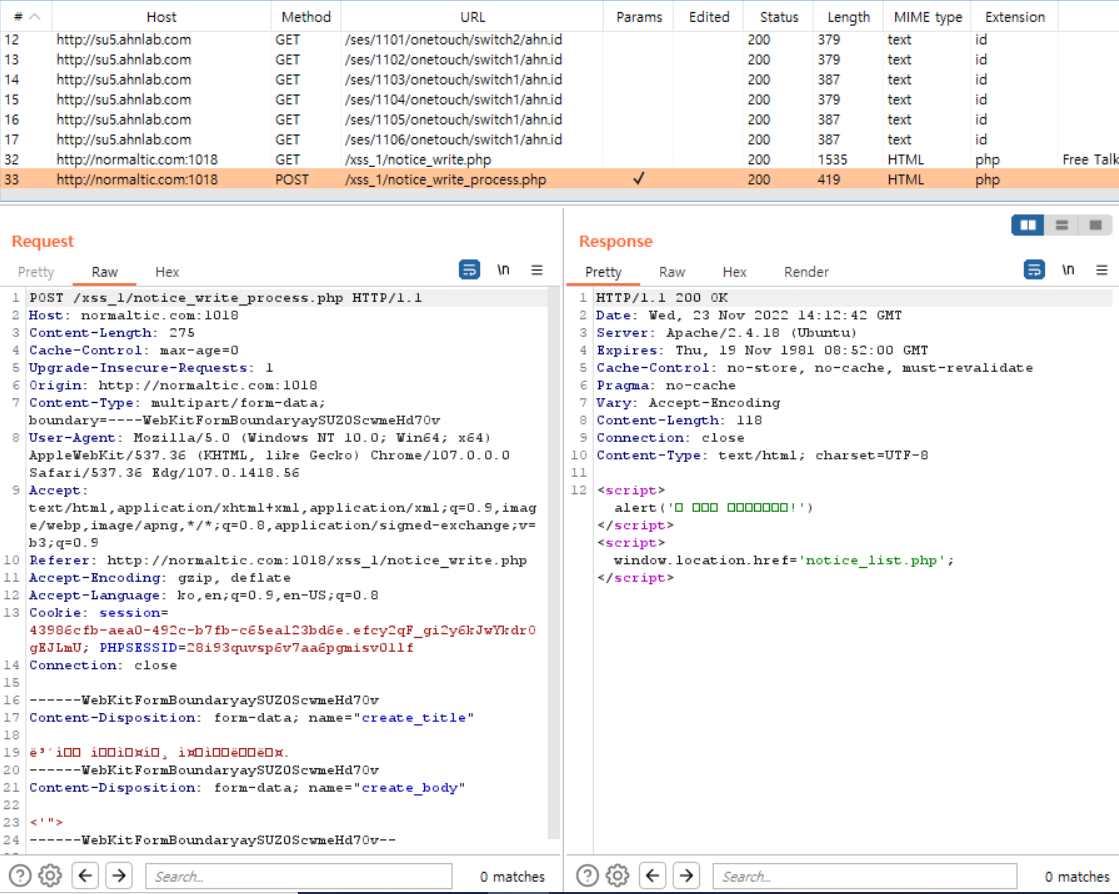1119x894 pixels.
Task: Toggle non-printable characters \n in Request panel
Action: coord(503,270)
